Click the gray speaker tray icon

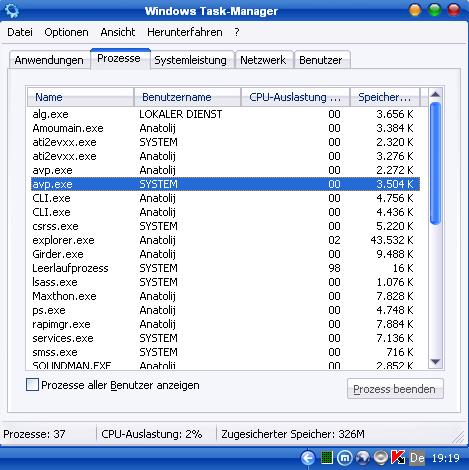coord(380,458)
